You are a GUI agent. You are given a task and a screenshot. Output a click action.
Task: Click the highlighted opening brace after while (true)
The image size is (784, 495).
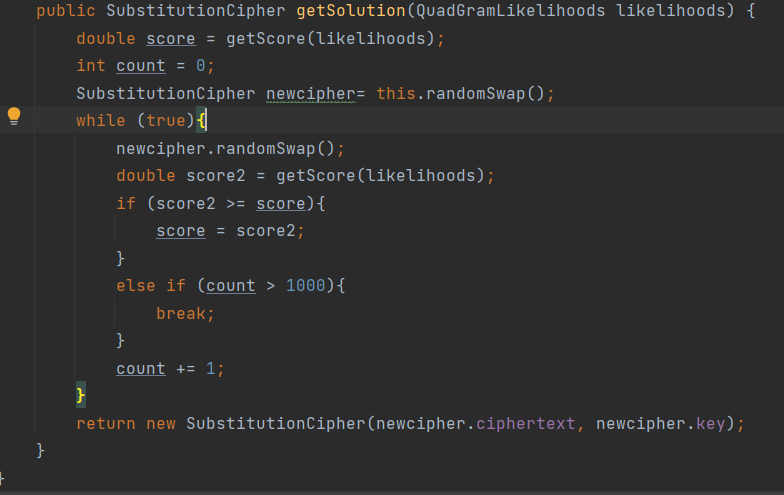pos(201,121)
